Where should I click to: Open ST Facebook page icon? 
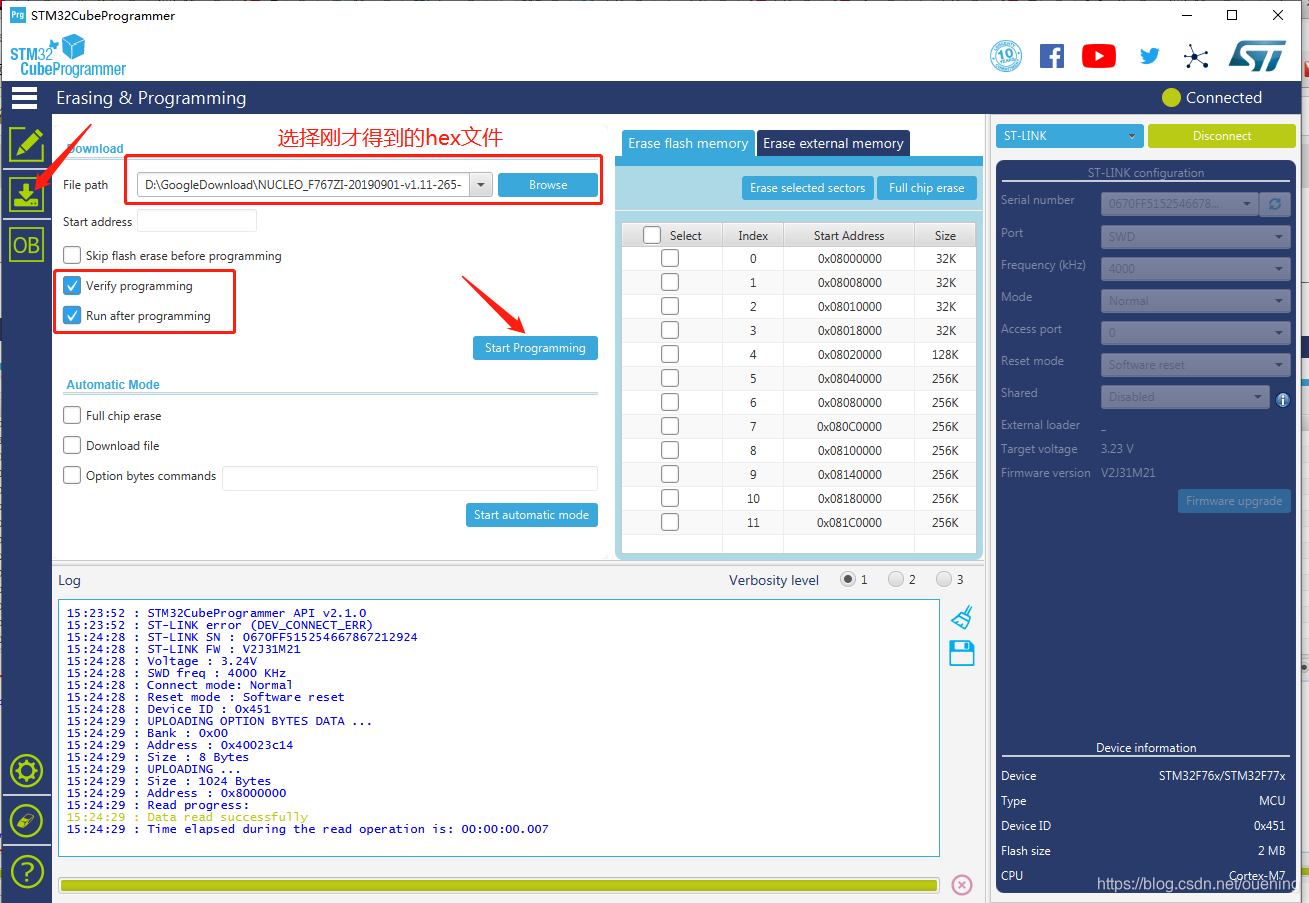click(1052, 56)
